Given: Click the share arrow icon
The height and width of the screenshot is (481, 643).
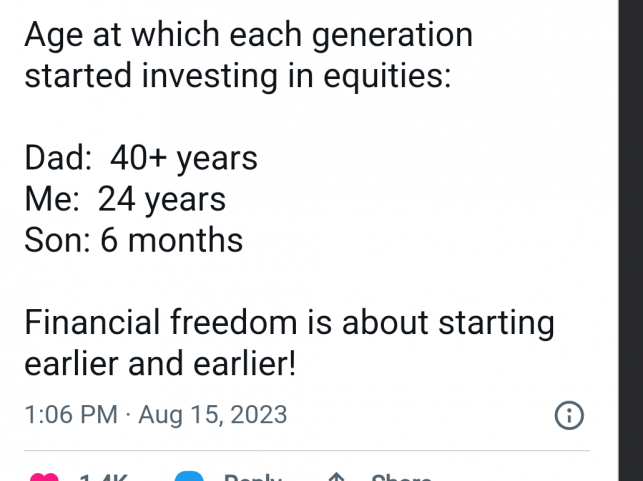Looking at the screenshot, I should 338,477.
